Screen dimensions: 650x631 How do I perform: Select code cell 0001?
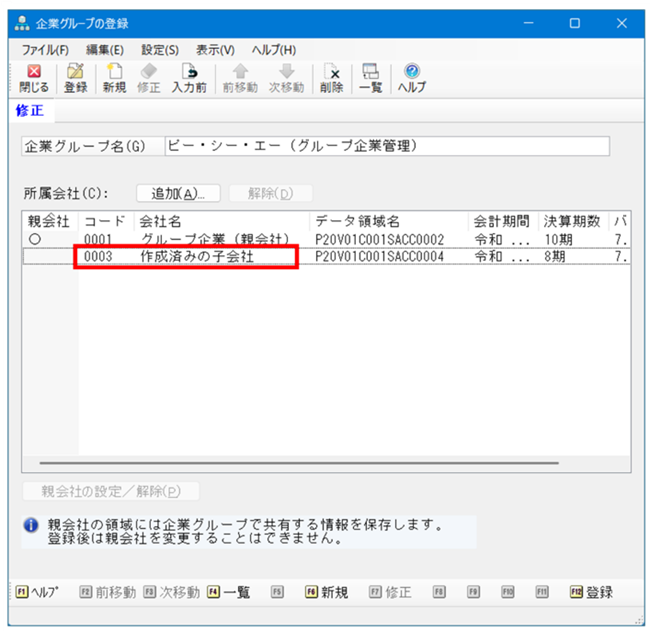[98, 240]
